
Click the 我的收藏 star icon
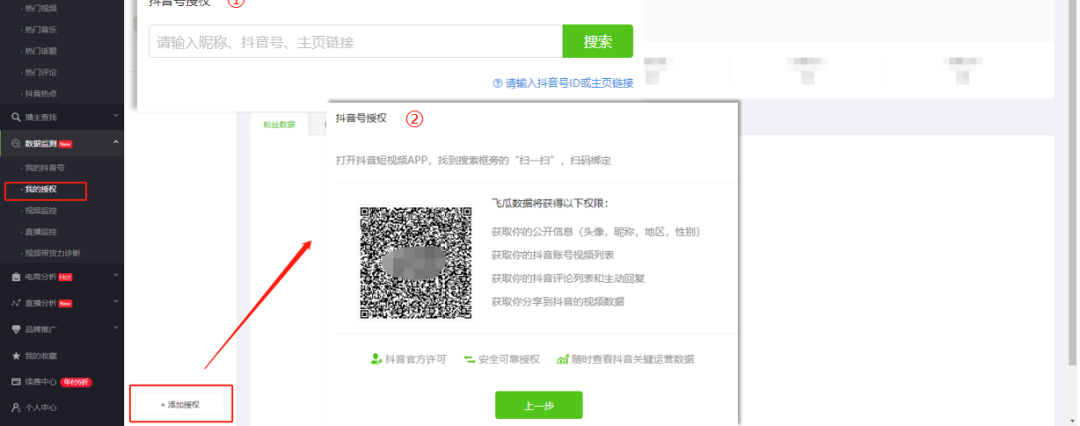tap(16, 356)
